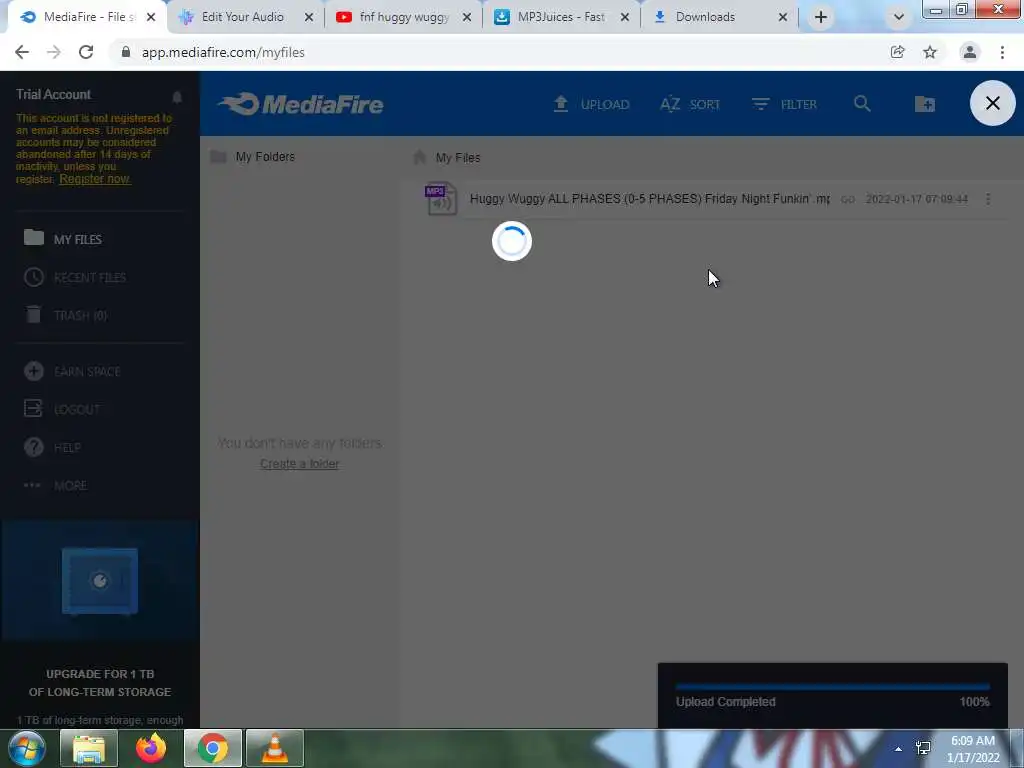This screenshot has width=1024, height=768.
Task: Bookmark this page with the star
Action: tap(930, 52)
